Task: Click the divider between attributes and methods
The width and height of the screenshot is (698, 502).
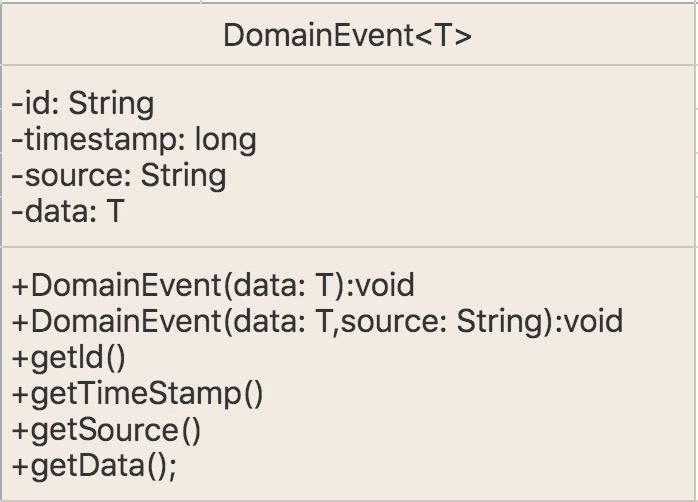Action: point(349,246)
